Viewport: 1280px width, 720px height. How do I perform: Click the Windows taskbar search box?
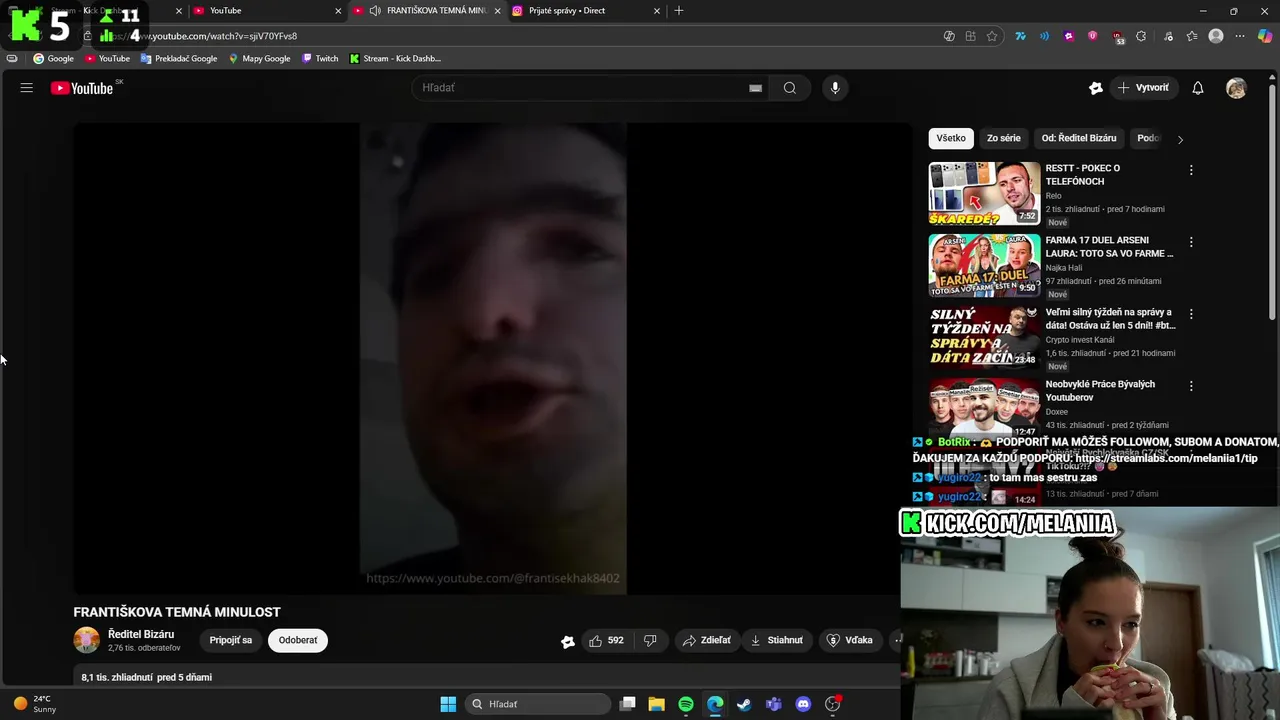pos(539,704)
